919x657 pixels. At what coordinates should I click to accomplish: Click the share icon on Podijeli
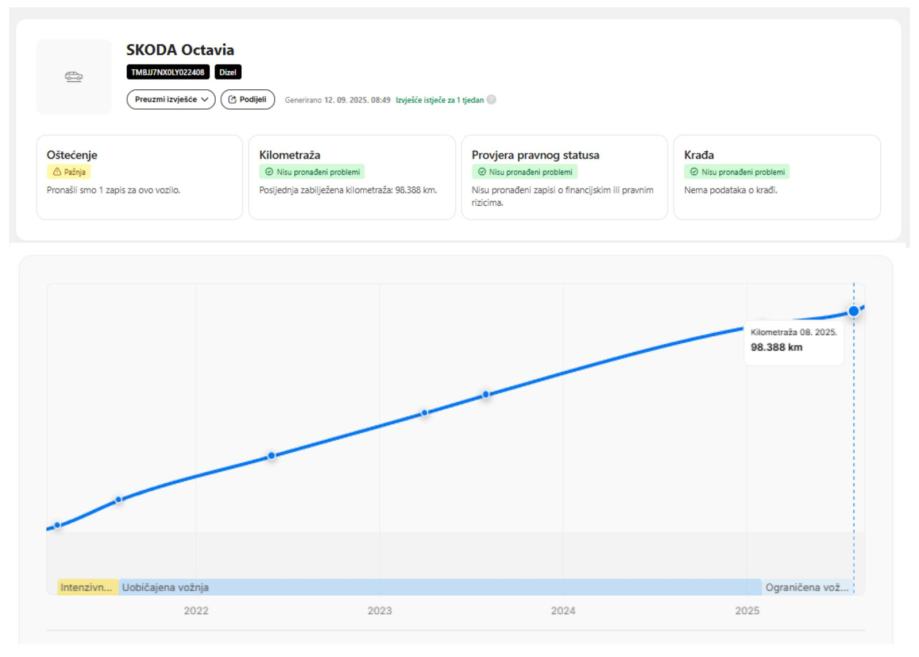click(232, 100)
